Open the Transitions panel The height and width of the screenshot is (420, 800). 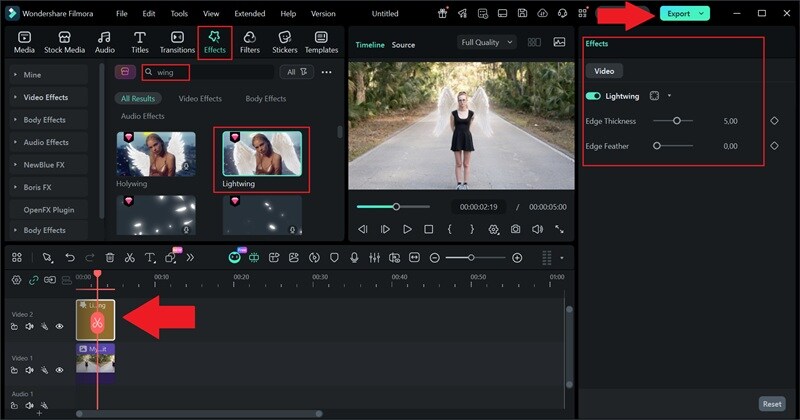tap(177, 42)
